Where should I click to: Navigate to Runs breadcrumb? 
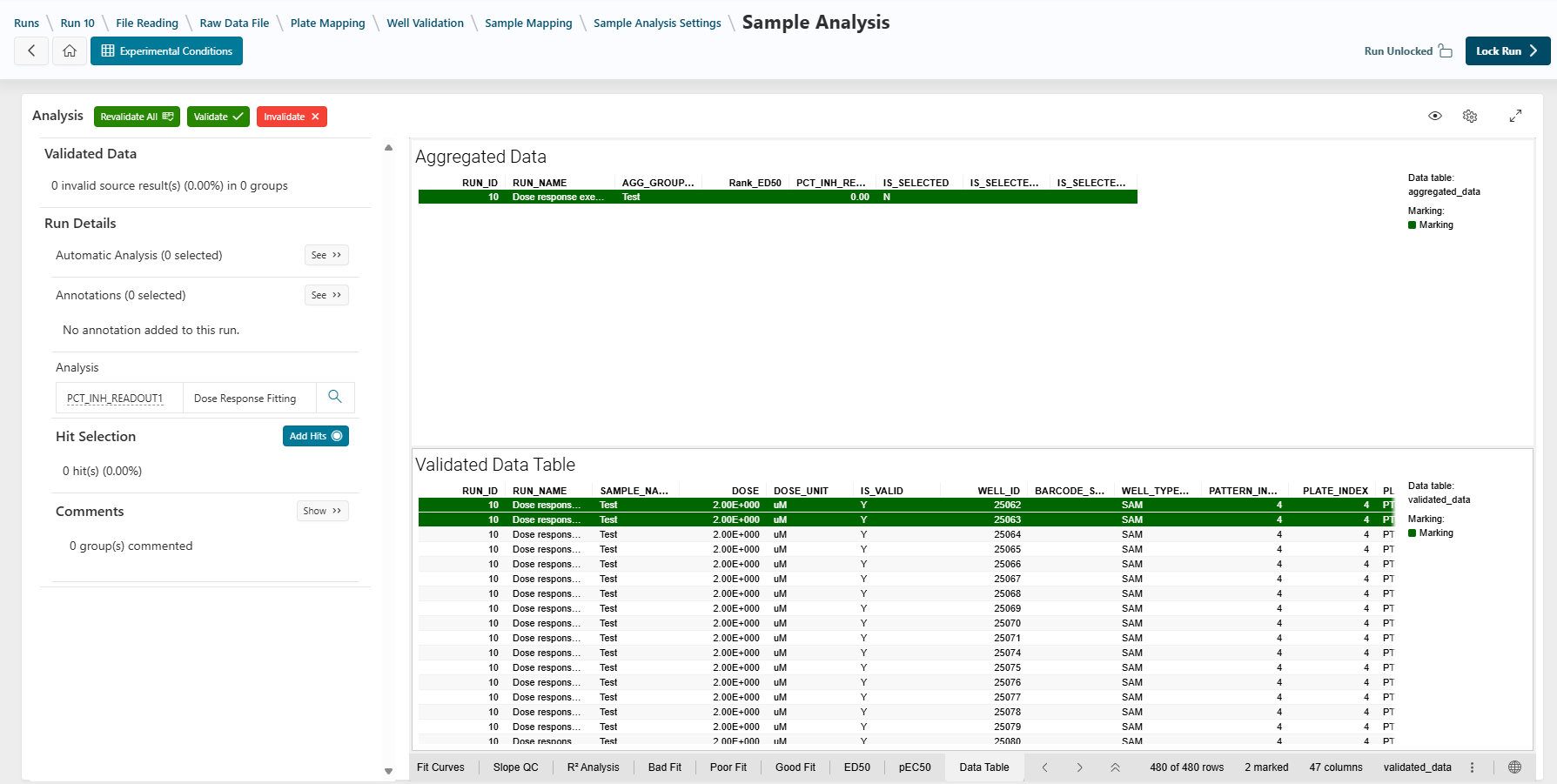[x=27, y=23]
